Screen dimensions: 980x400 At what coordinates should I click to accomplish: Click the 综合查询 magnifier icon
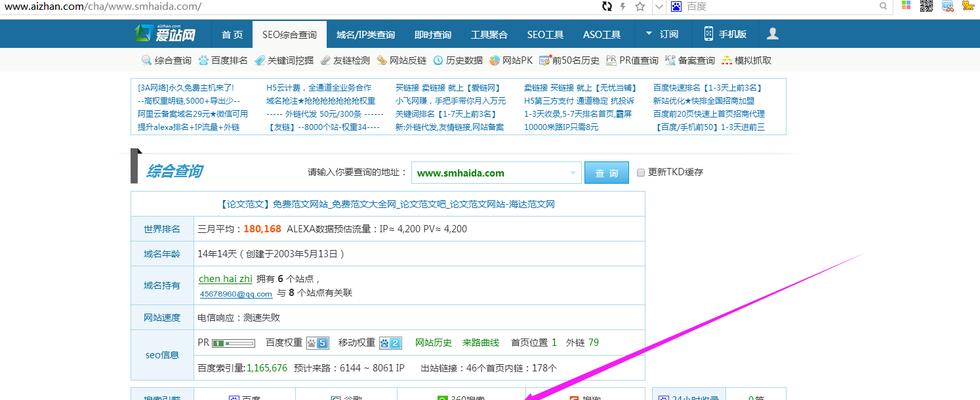[x=146, y=61]
